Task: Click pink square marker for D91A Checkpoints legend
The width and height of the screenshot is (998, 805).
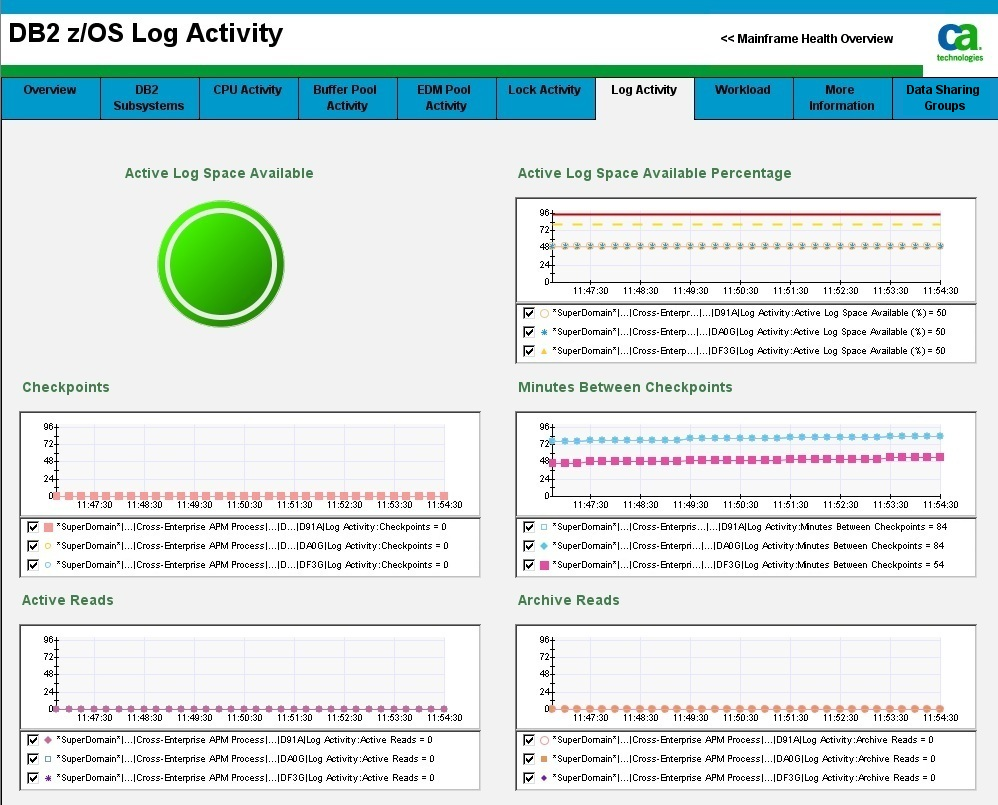Action: tap(48, 527)
